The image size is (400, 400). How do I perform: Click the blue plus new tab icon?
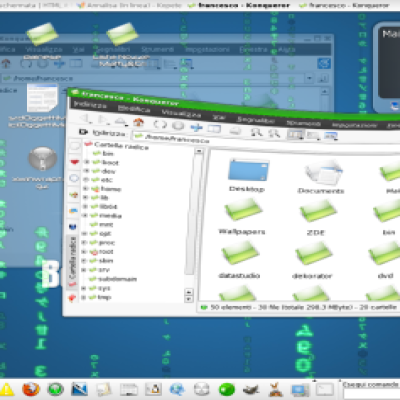tap(196, 127)
